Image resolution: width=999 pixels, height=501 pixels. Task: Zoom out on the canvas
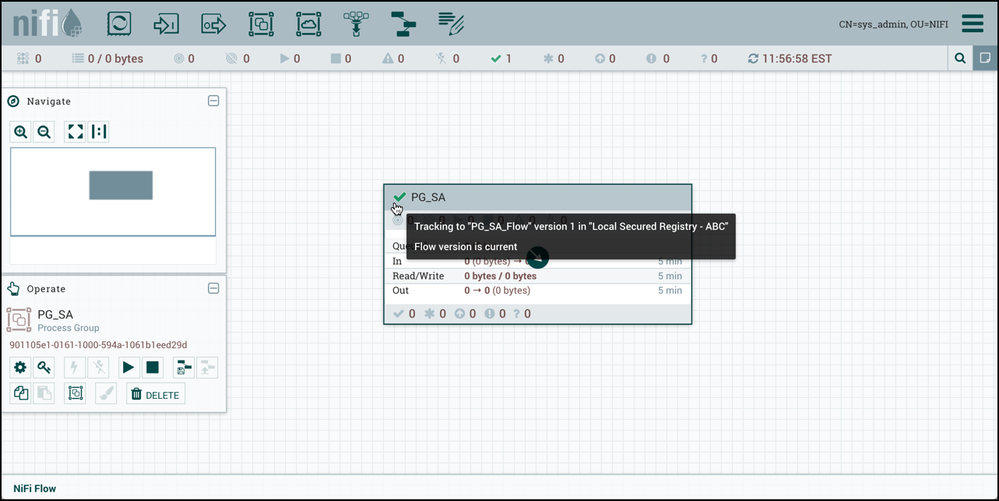click(44, 132)
